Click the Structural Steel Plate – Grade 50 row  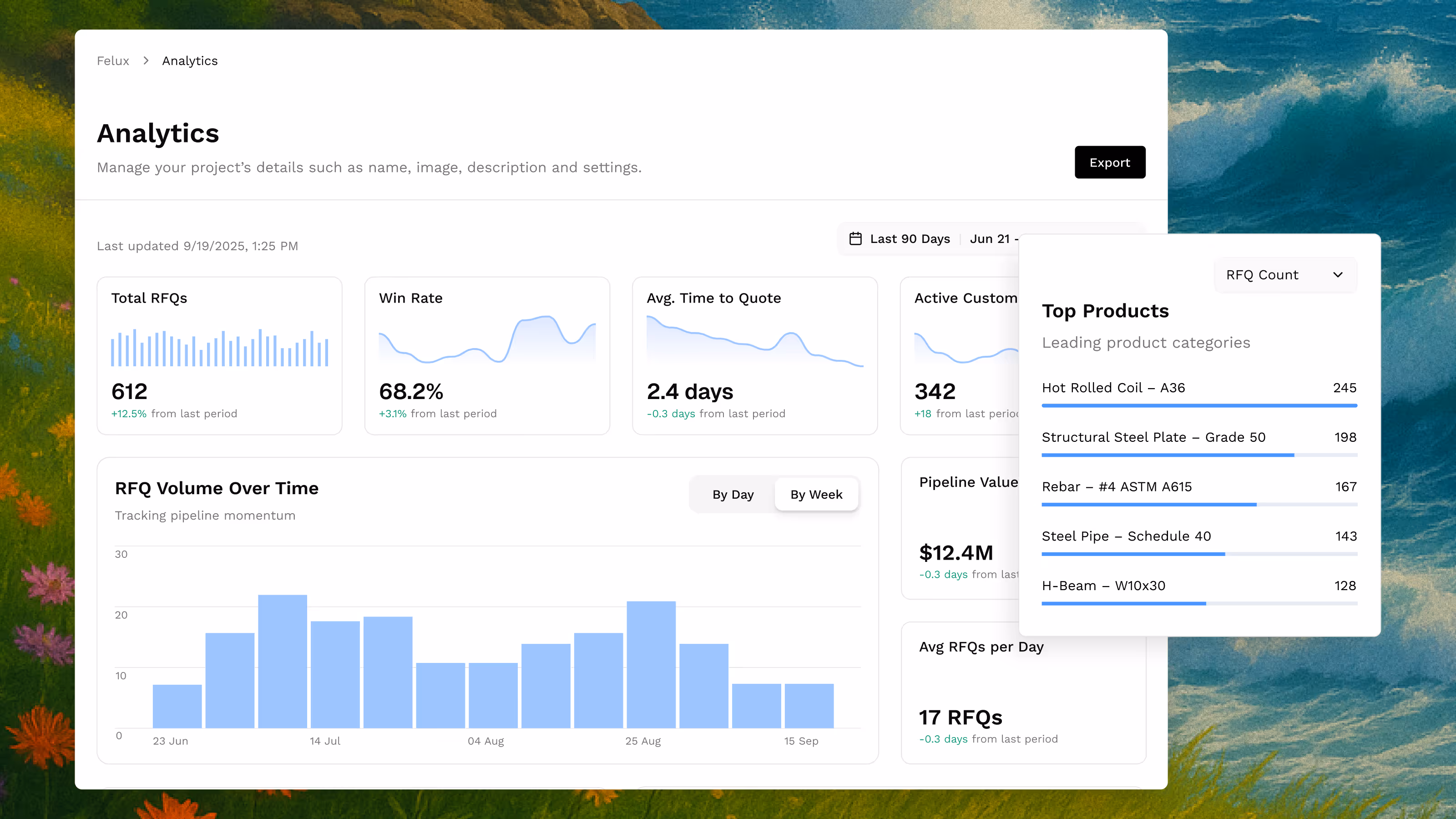1153,437
